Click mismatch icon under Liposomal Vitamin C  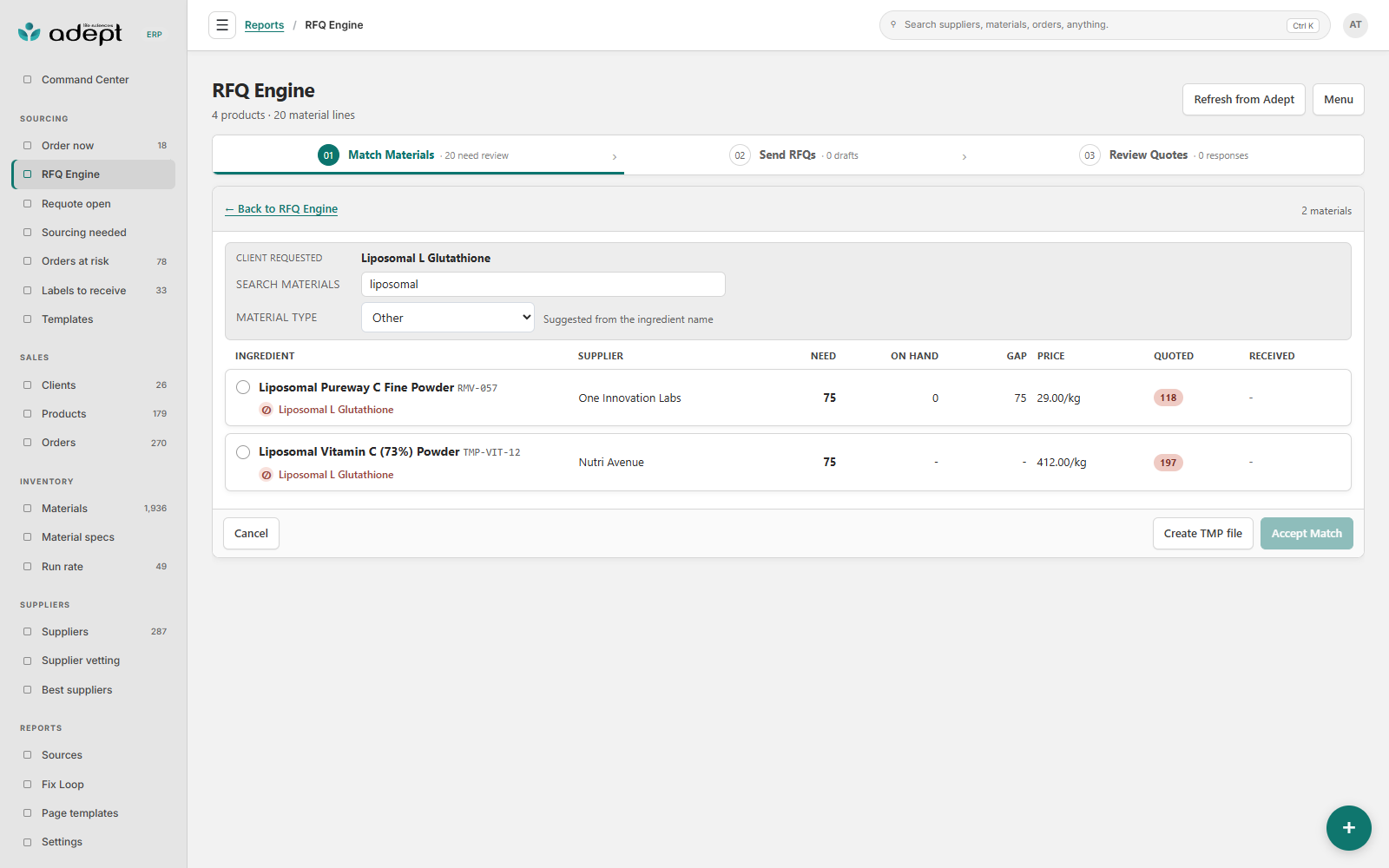tap(267, 475)
